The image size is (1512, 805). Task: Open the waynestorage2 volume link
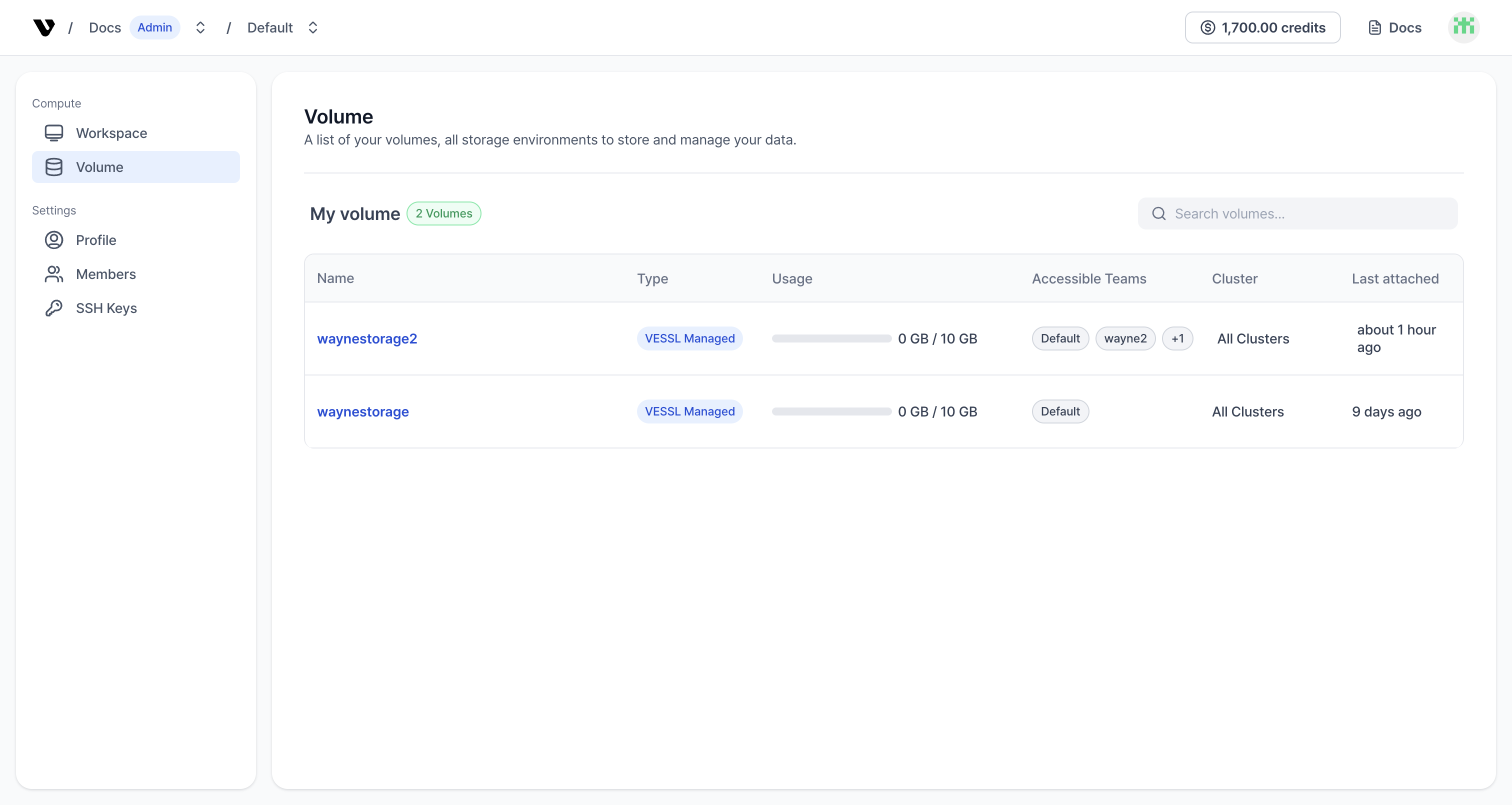click(367, 339)
